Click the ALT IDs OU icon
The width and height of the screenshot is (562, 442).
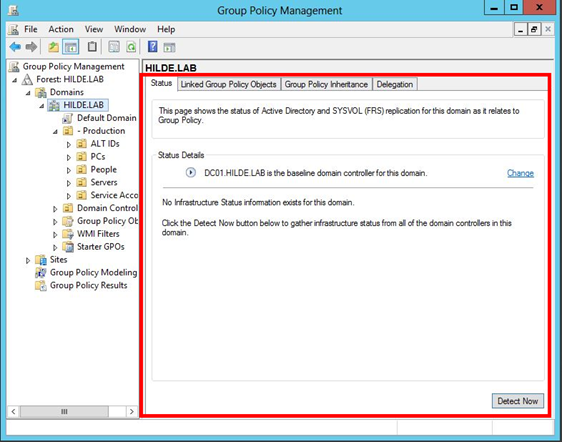(x=81, y=144)
